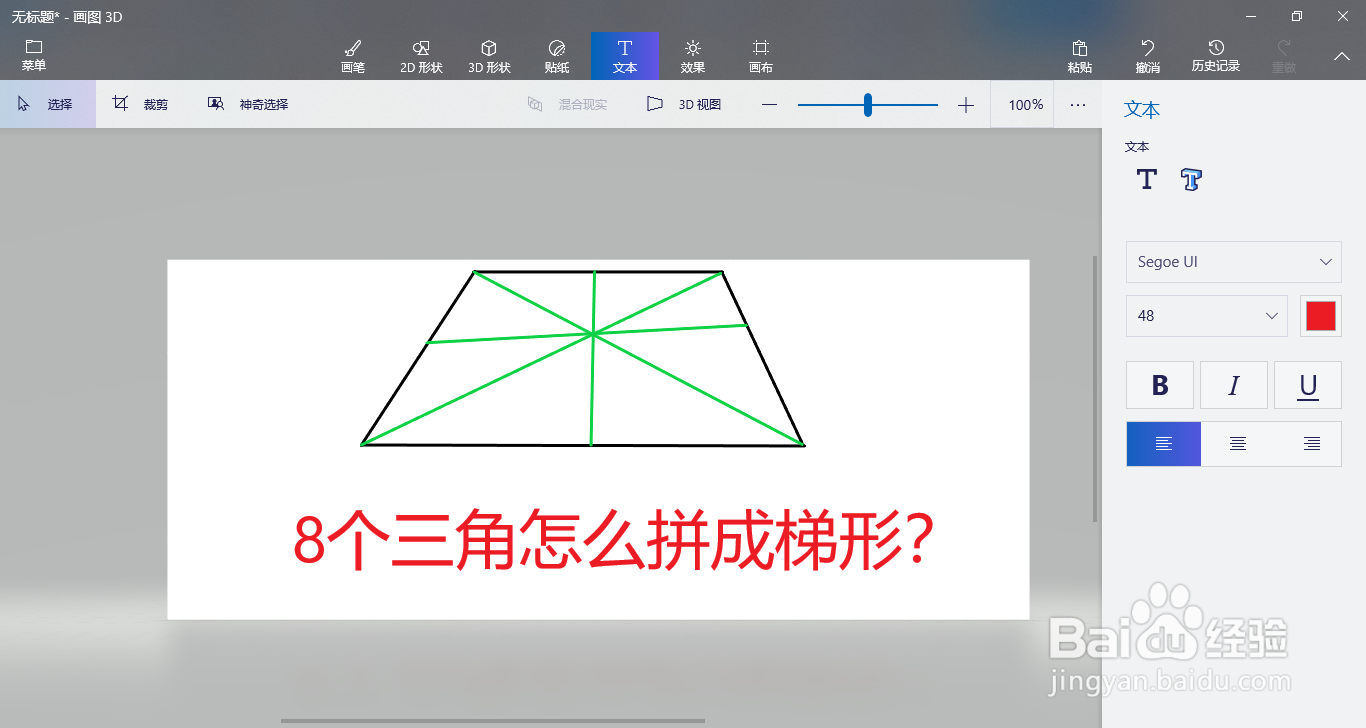Select the Crop tool
Viewport: 1366px width, 728px height.
coord(140,103)
